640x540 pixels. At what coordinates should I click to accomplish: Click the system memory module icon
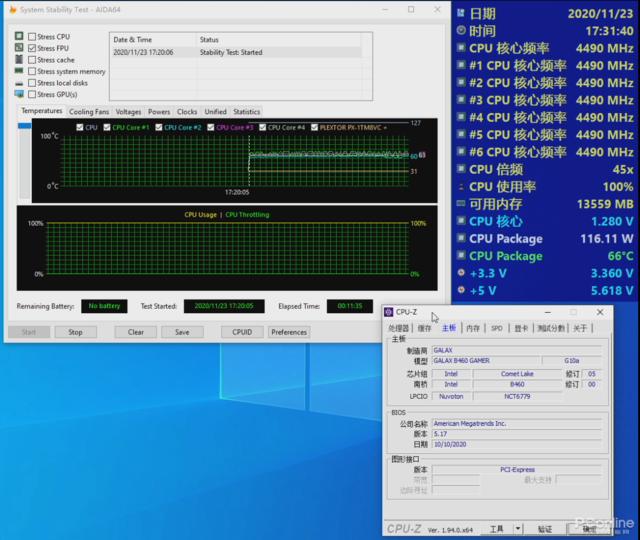[19, 71]
